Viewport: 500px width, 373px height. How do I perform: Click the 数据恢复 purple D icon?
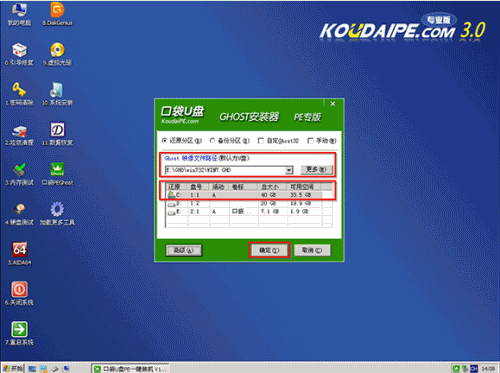(x=57, y=130)
